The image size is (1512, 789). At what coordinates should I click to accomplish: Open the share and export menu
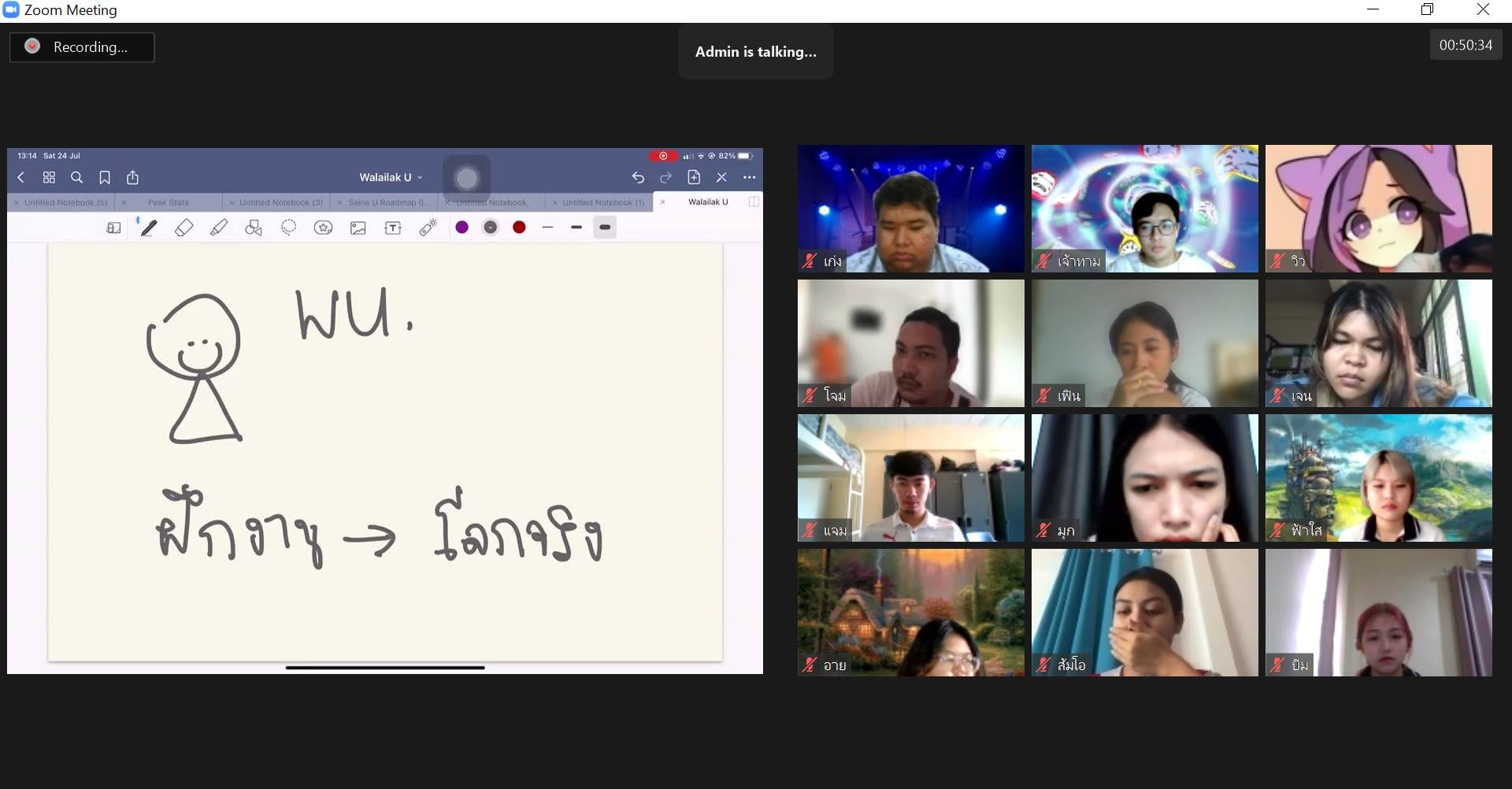(133, 177)
